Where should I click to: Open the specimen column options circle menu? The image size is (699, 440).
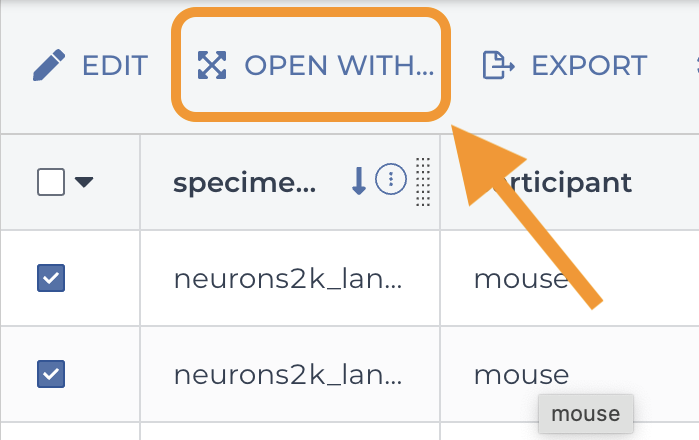391,179
